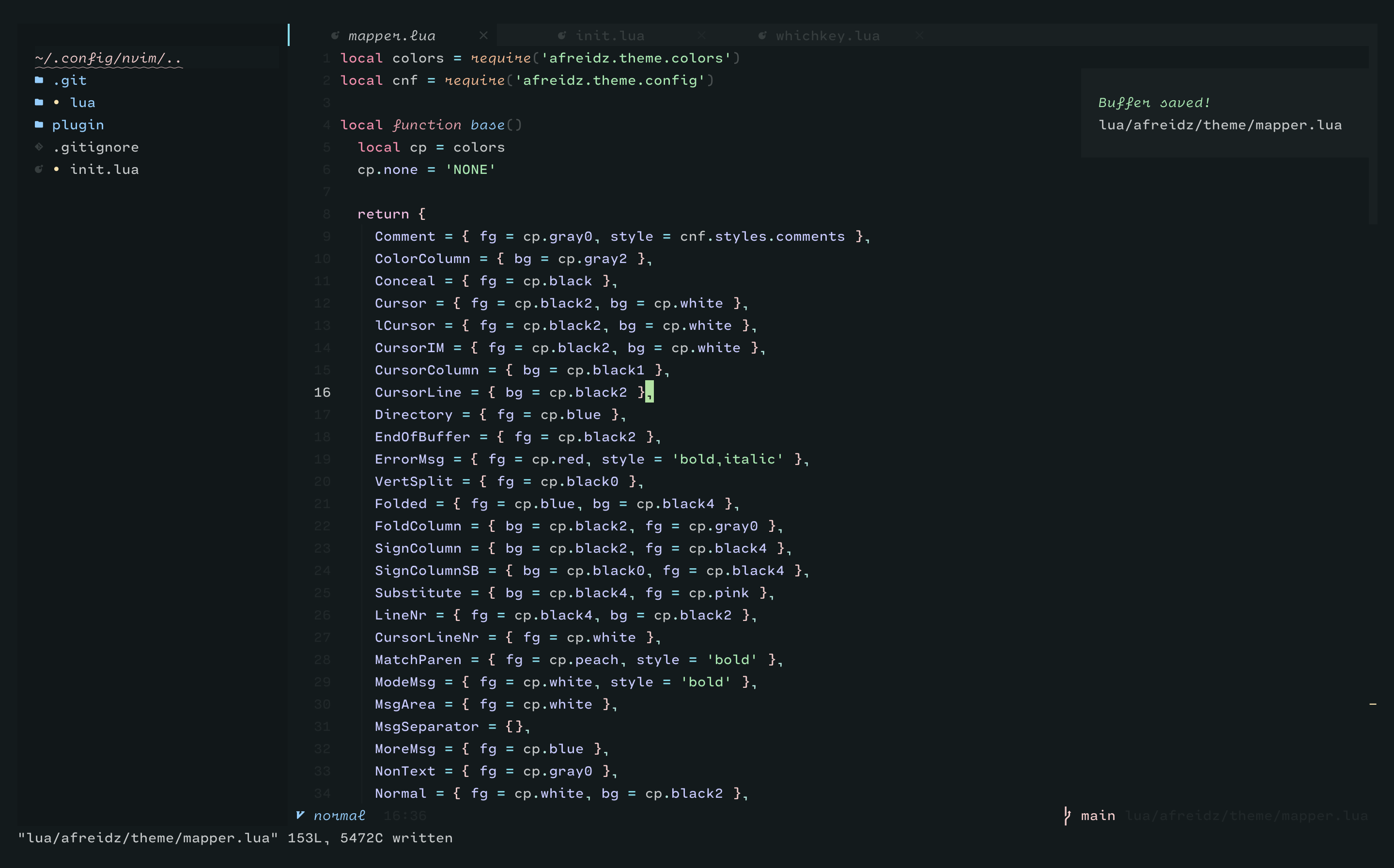Click CursorIM on line 14
This screenshot has height=868, width=1394.
pos(409,348)
